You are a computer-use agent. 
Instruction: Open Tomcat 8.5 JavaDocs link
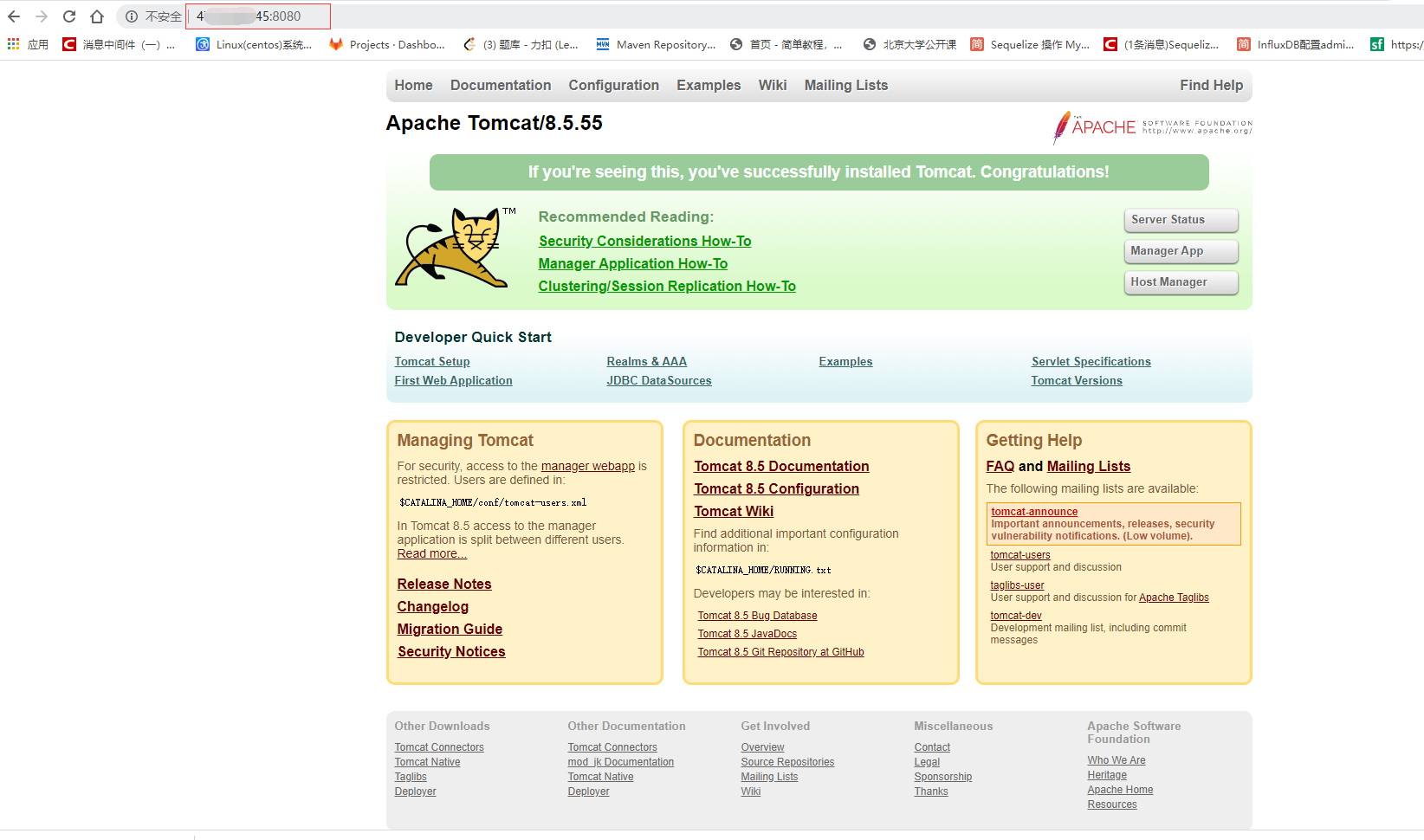click(748, 634)
